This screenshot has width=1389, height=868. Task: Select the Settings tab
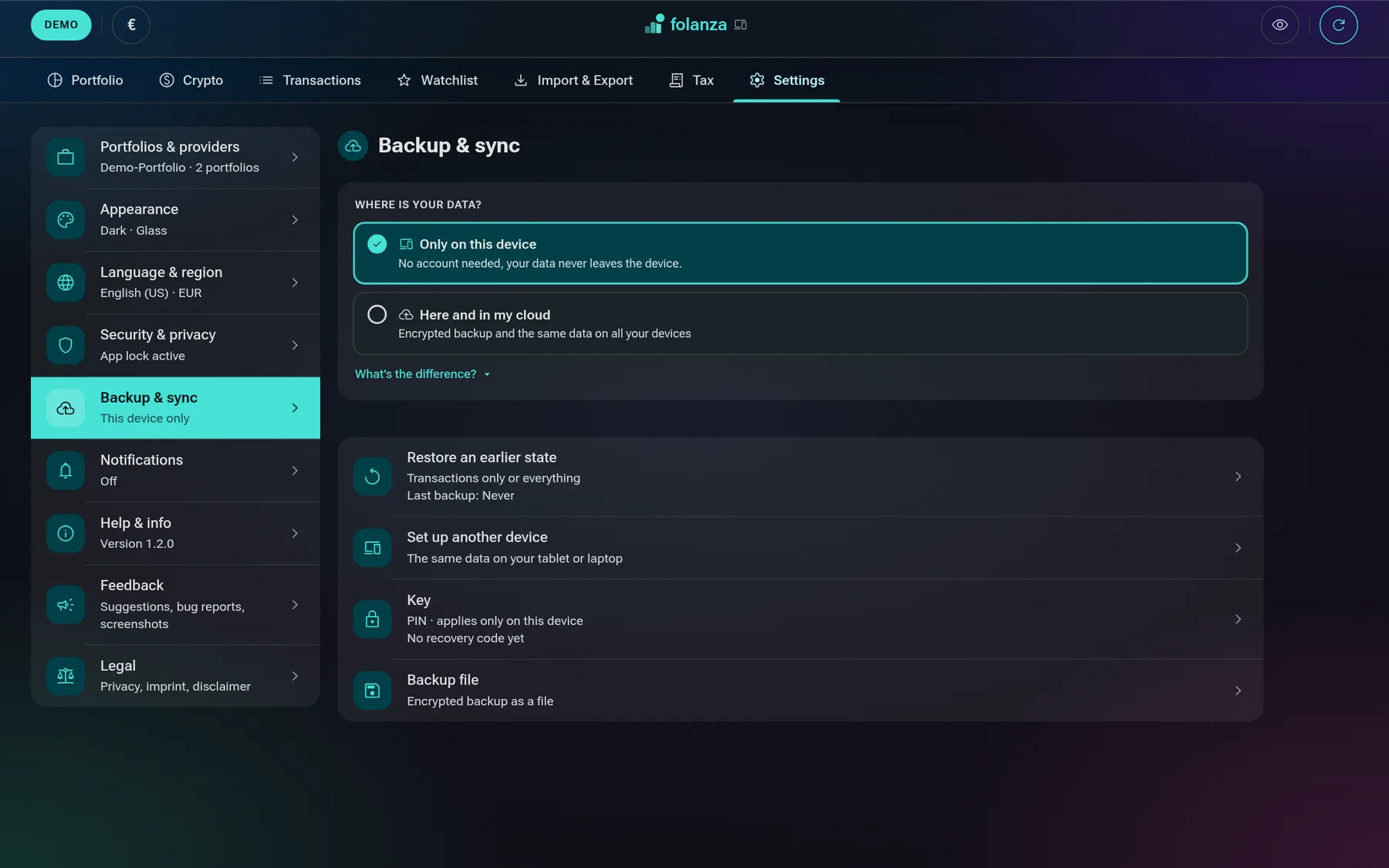786,80
